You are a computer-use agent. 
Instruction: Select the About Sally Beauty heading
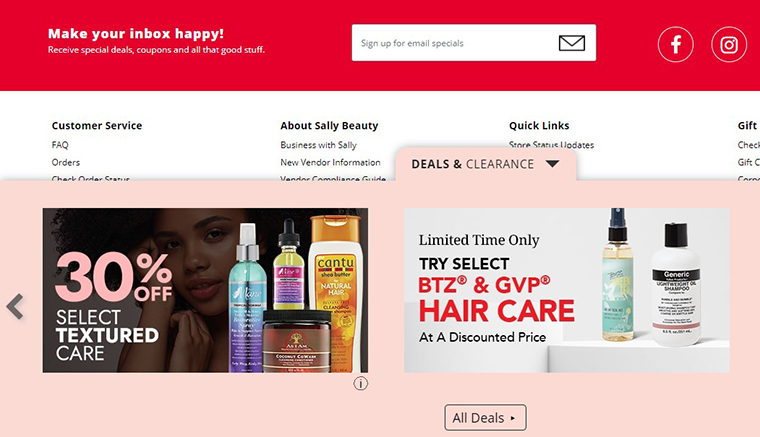[x=329, y=125]
